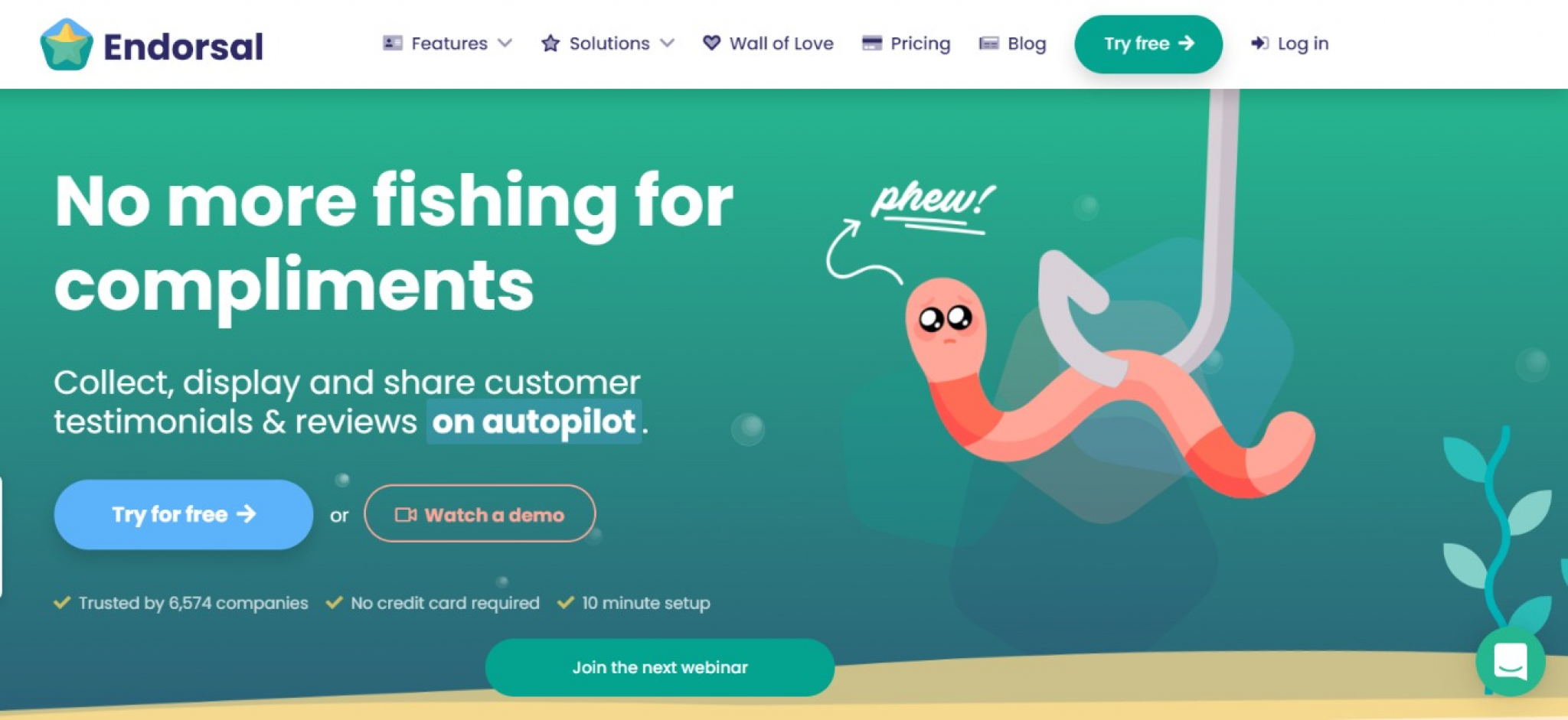
Task: Click the Log in arrow icon
Action: pyautogui.click(x=1259, y=43)
